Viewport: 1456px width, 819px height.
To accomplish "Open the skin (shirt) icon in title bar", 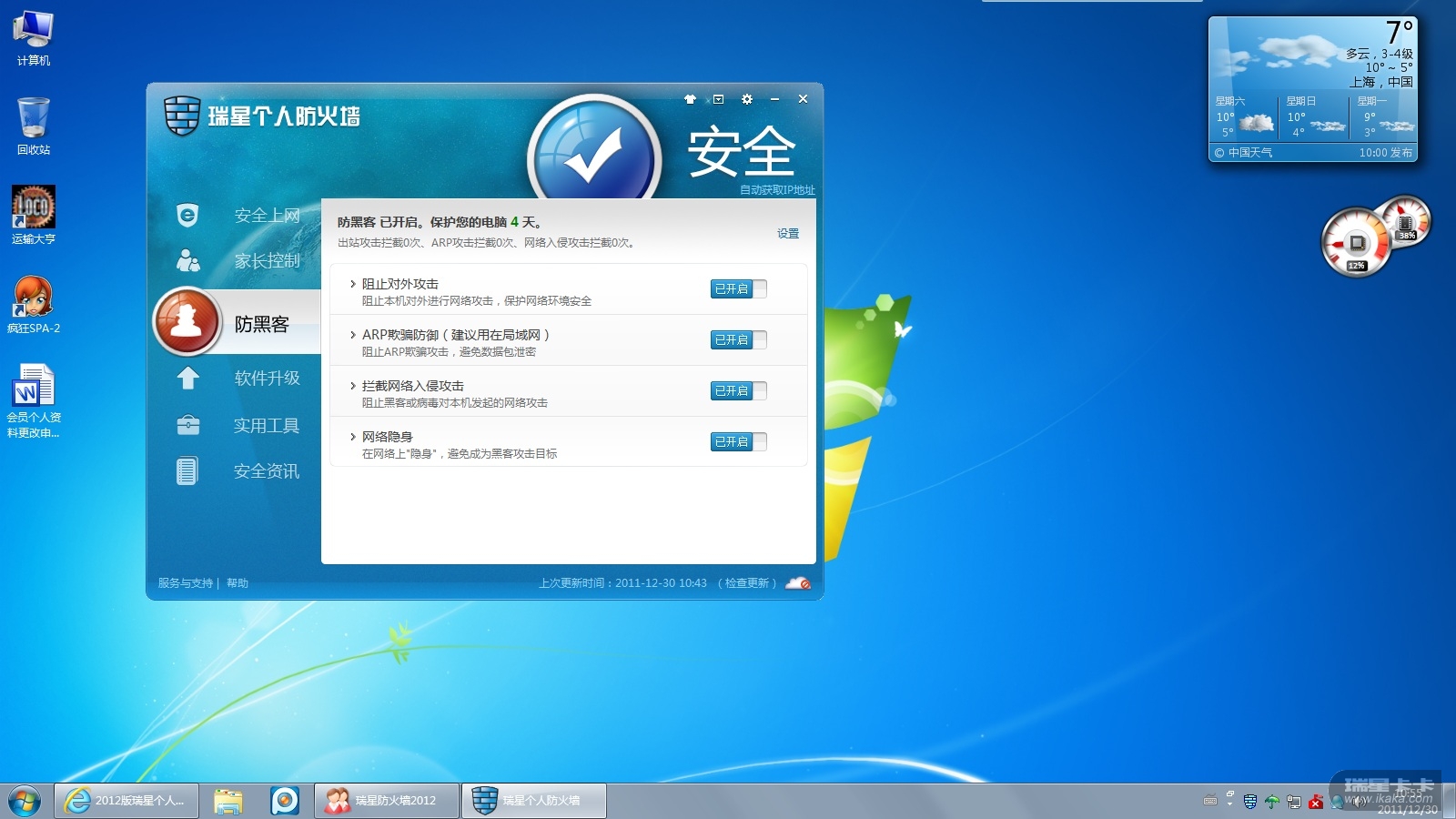I will click(x=690, y=99).
